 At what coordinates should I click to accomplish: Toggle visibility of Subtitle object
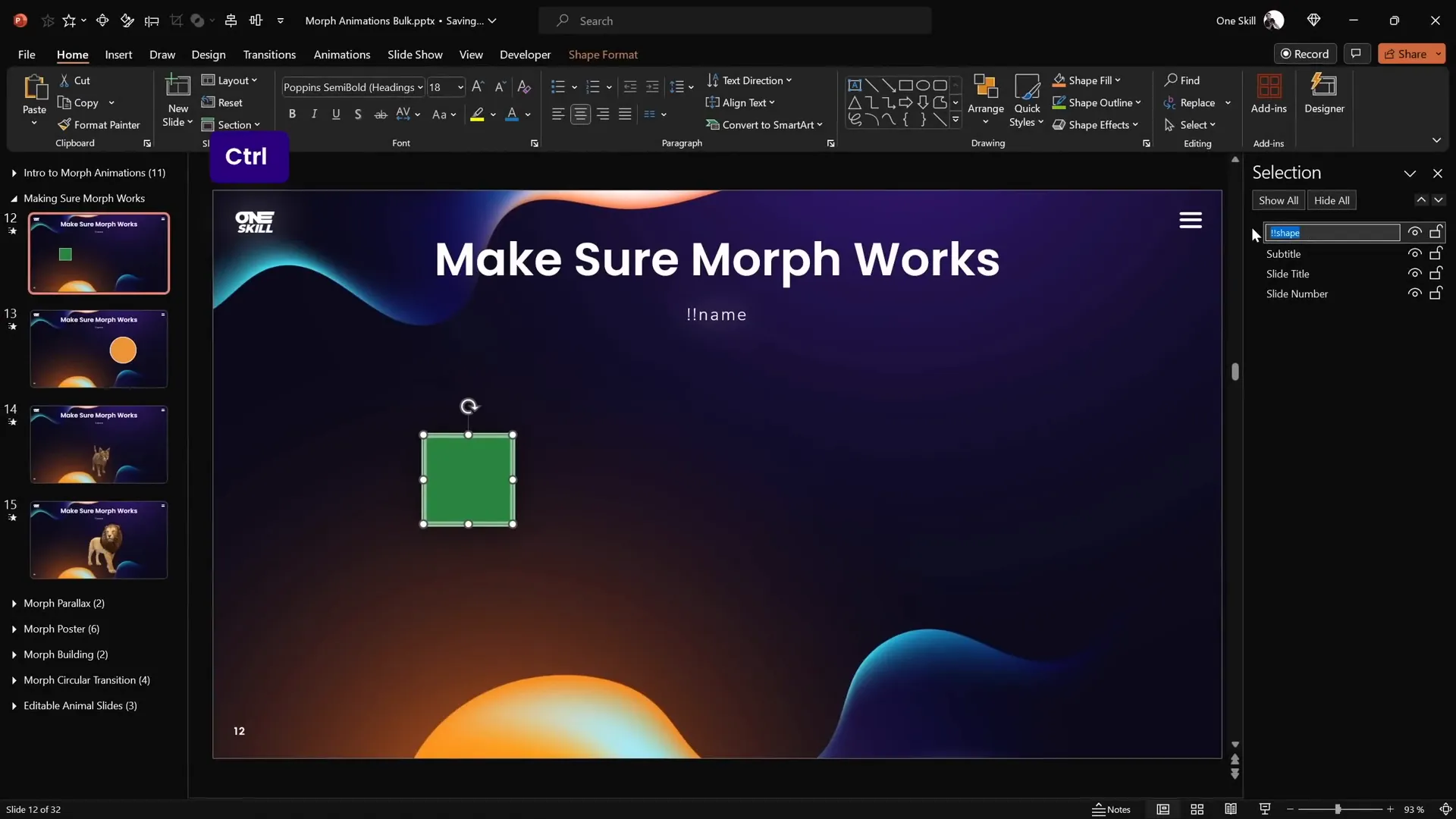[x=1414, y=253]
